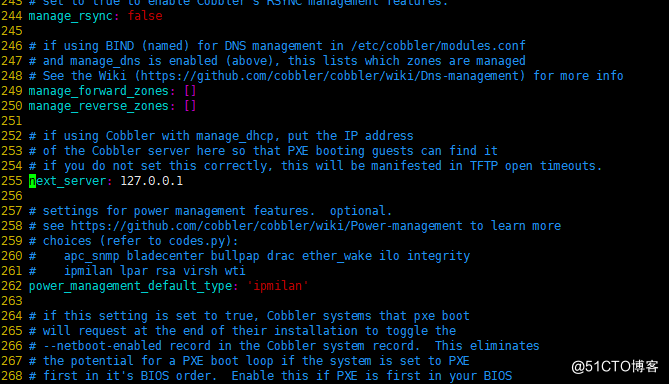This screenshot has height=384, width=669.
Task: Select the 'ipmilan' value string
Action: tap(277, 286)
